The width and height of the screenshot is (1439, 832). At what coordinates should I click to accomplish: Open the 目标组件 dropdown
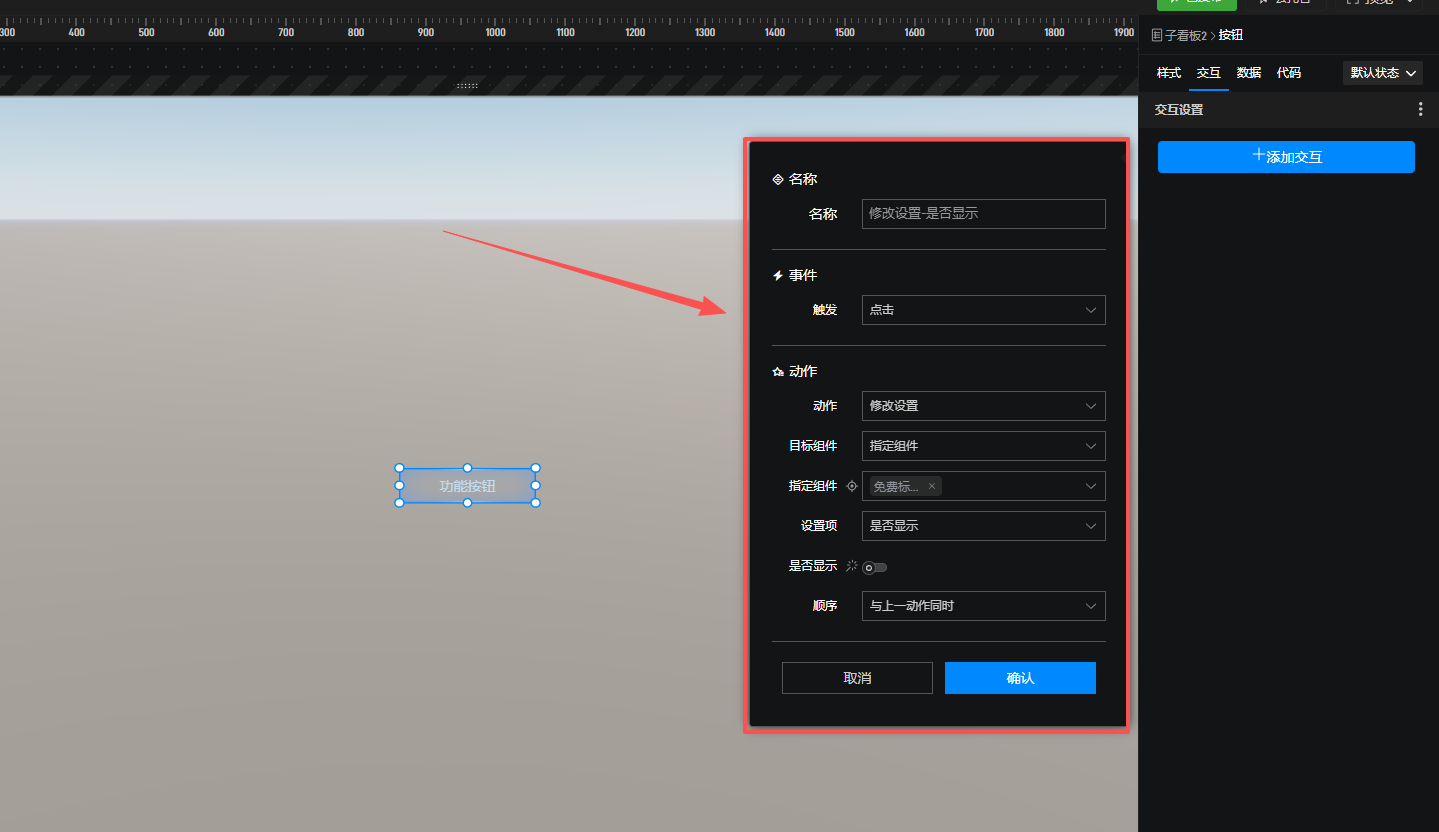click(x=983, y=446)
